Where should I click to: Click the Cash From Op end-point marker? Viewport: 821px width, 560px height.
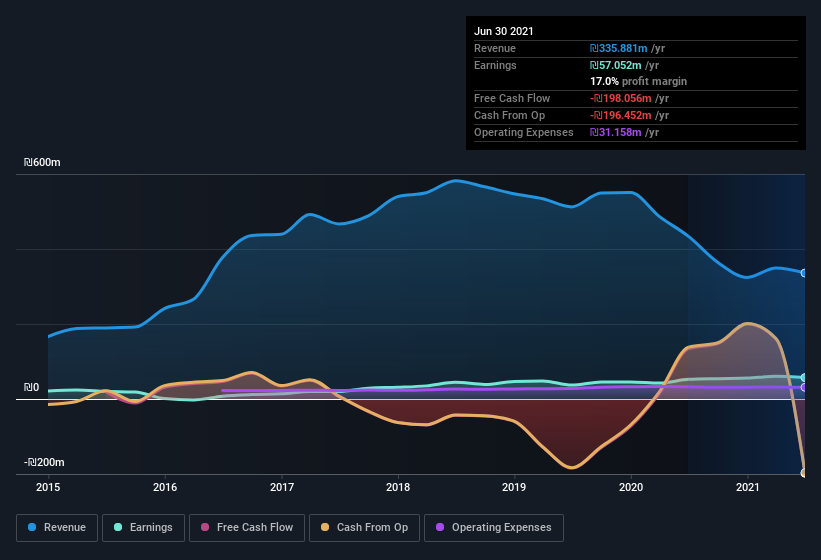coord(804,473)
